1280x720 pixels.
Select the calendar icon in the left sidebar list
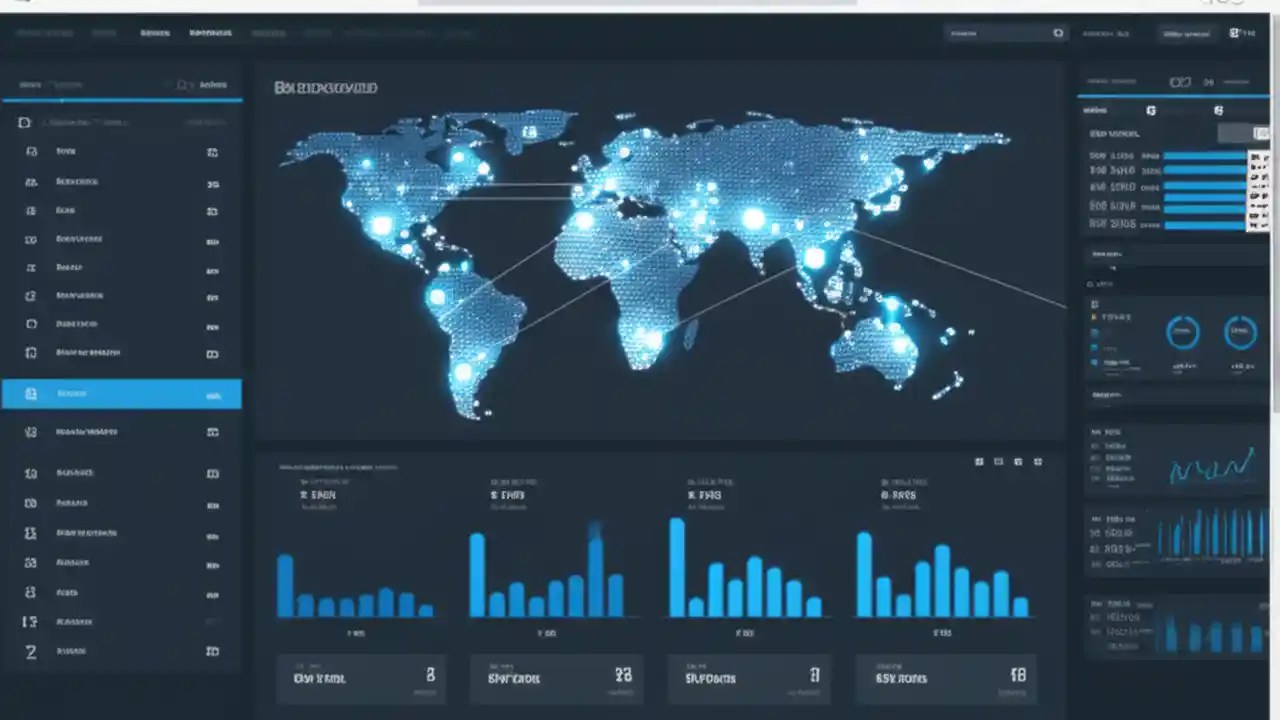(x=30, y=295)
